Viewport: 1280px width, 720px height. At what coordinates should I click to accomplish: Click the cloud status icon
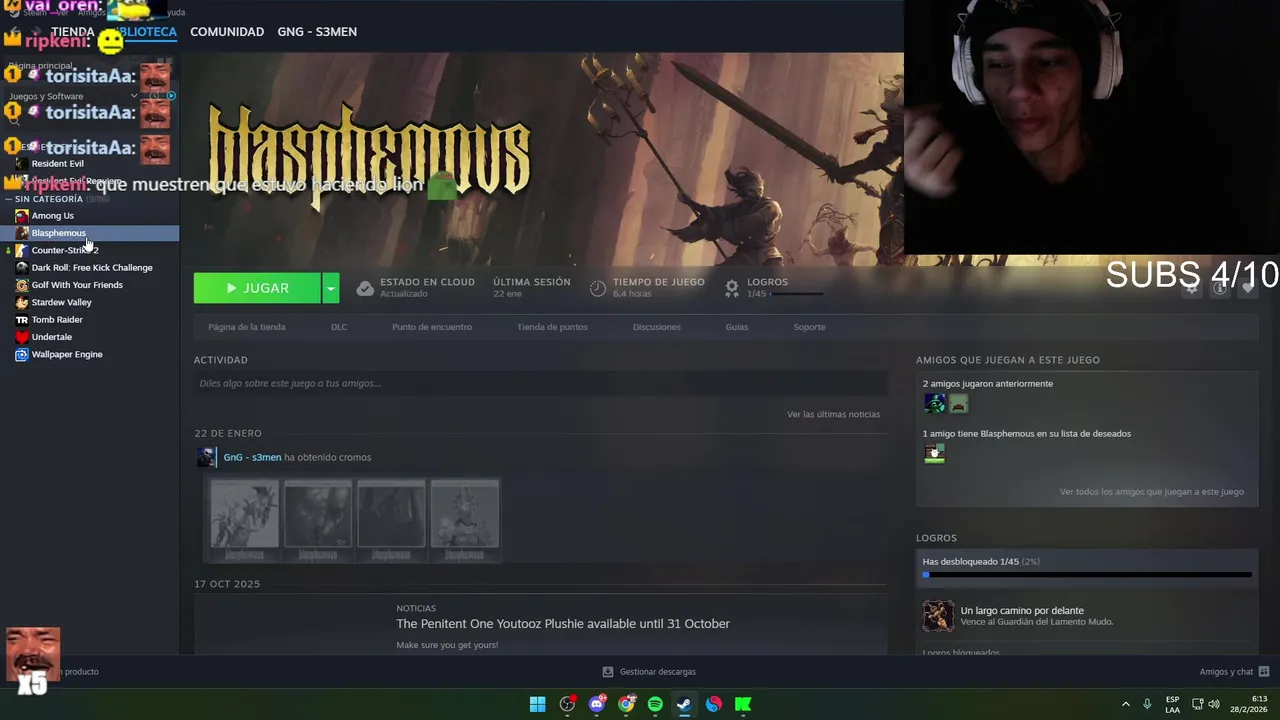(x=365, y=288)
